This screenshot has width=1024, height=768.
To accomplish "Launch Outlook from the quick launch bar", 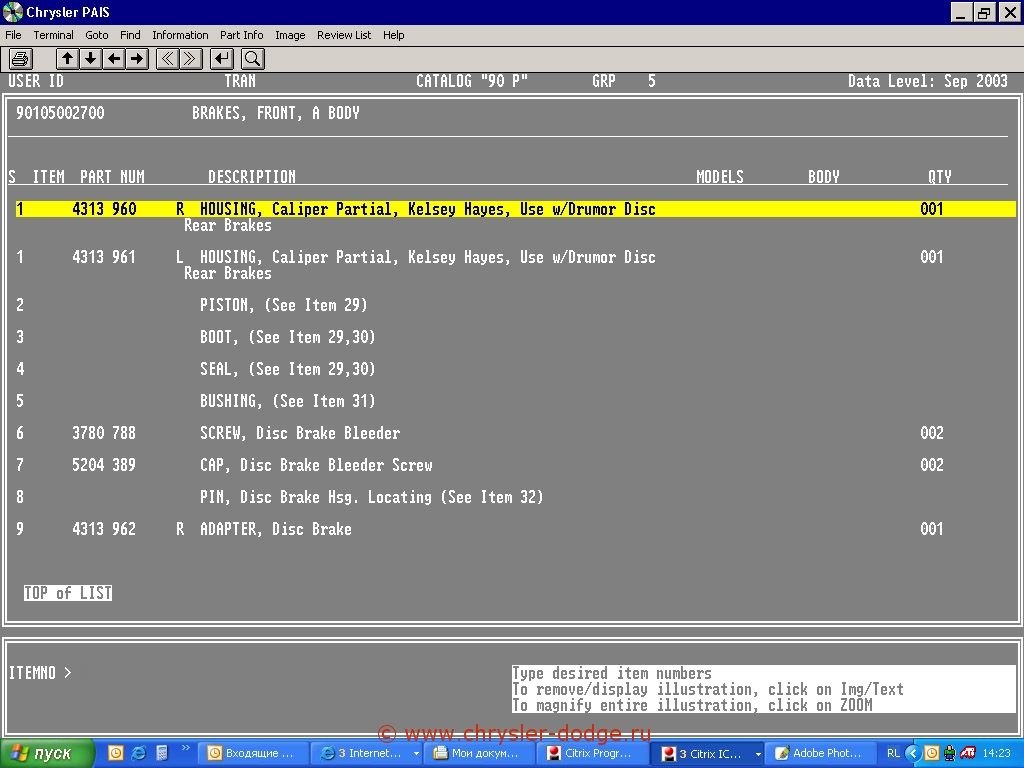I will pos(115,754).
